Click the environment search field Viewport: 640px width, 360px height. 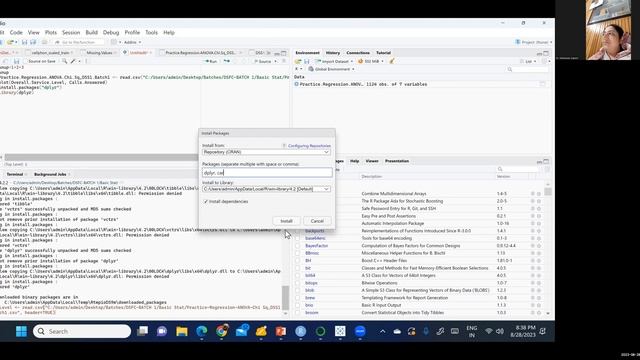tap(527, 69)
